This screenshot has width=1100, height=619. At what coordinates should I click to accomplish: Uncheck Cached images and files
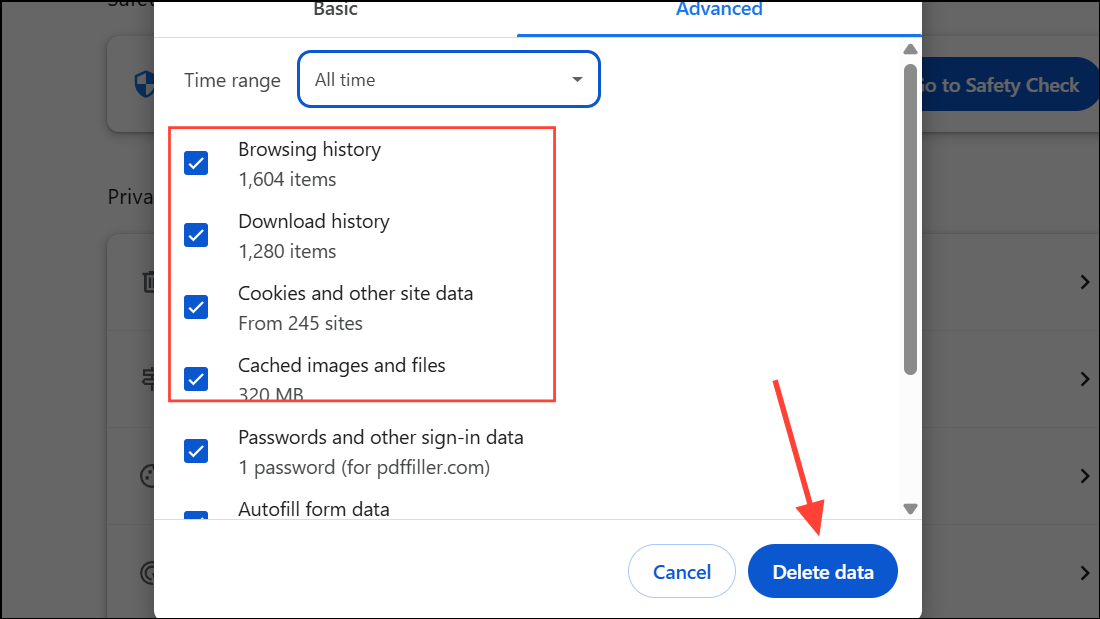pyautogui.click(x=195, y=379)
